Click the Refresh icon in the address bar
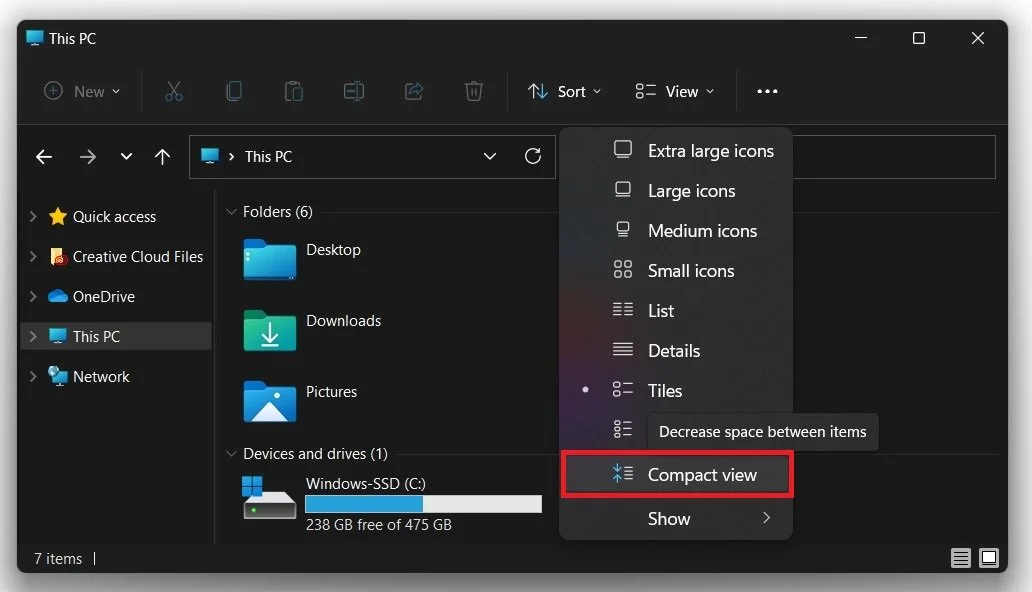This screenshot has width=1032, height=592. click(x=533, y=156)
